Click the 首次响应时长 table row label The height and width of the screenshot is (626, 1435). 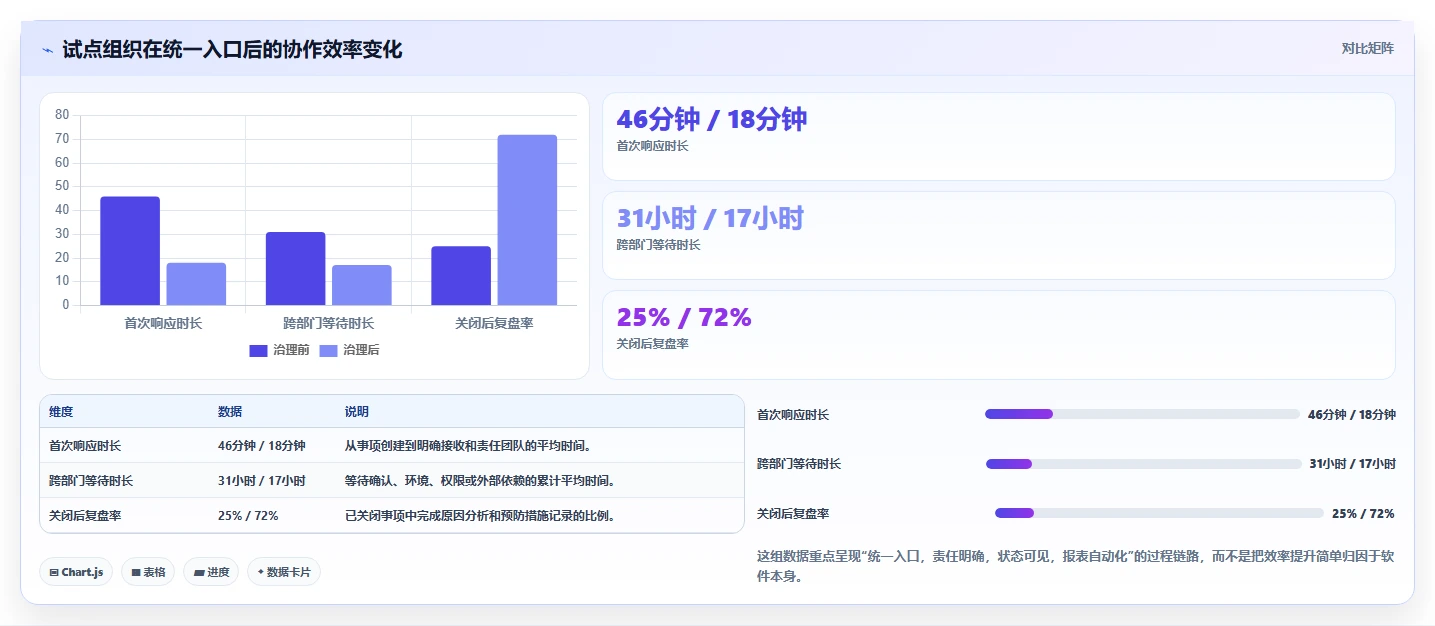pyautogui.click(x=85, y=446)
